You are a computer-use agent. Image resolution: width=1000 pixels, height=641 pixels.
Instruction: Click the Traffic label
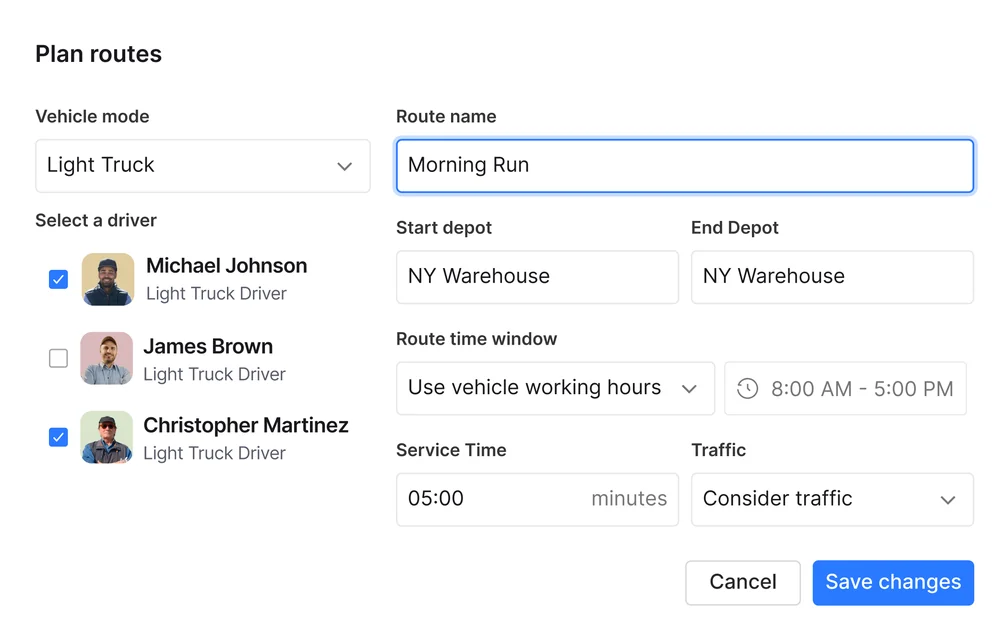718,450
